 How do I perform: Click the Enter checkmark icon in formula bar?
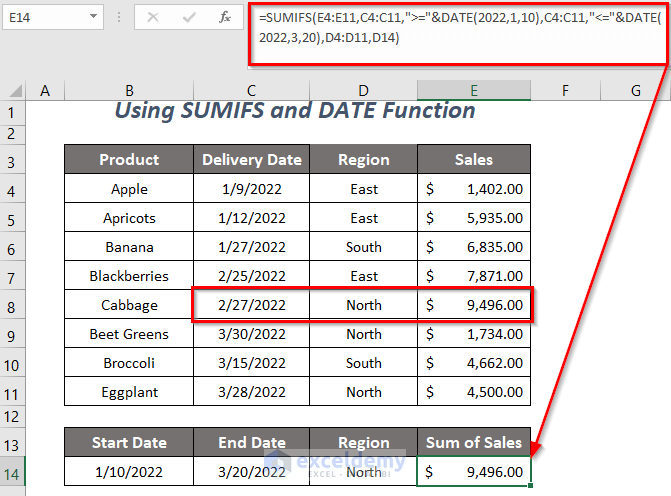tap(189, 17)
